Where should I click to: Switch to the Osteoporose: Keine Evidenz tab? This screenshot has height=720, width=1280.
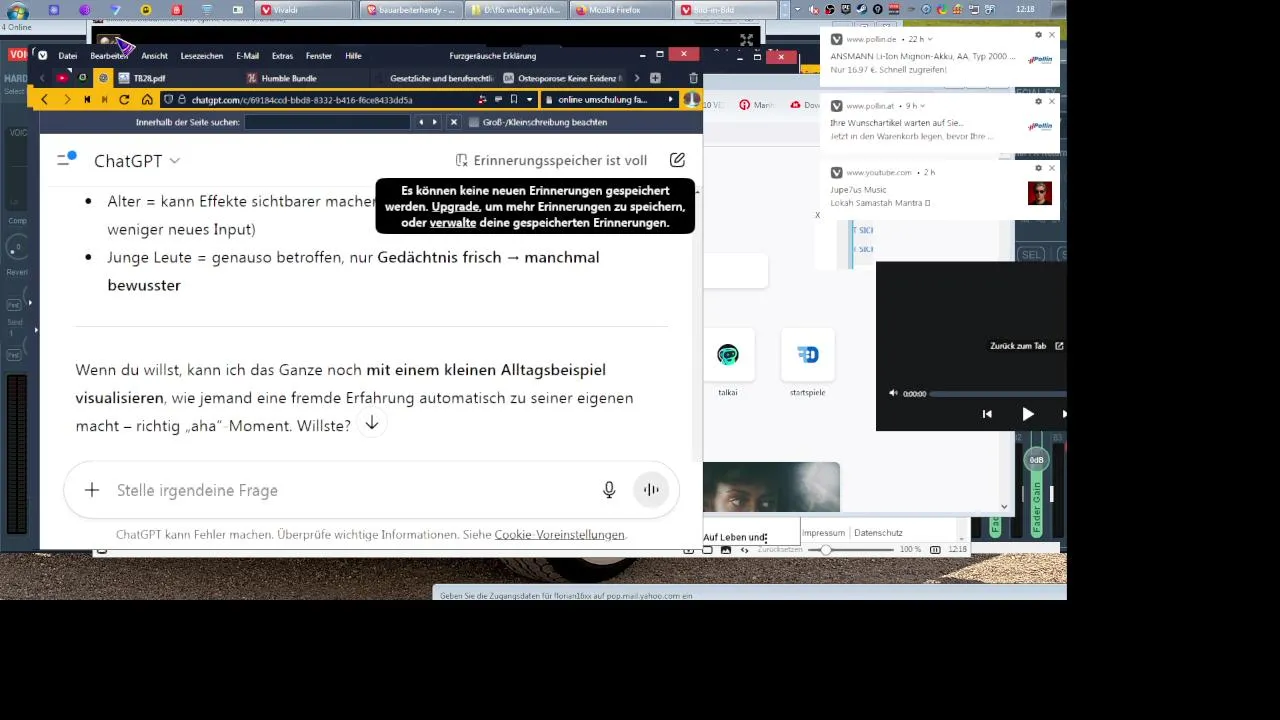[563, 78]
